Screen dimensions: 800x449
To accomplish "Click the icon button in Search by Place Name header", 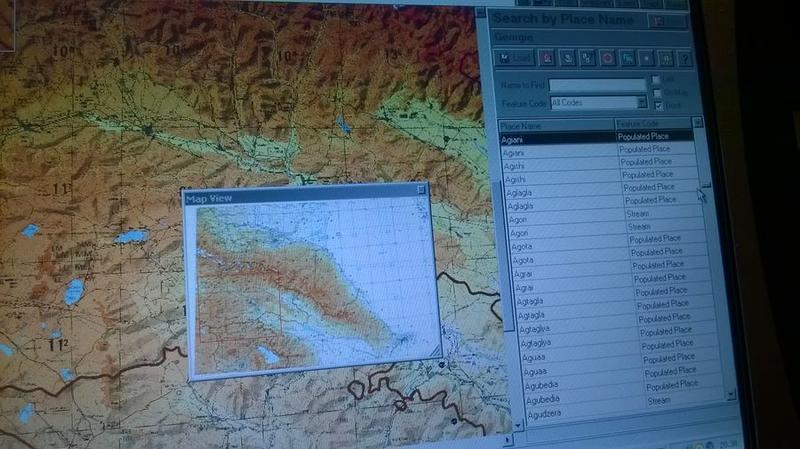I will [667, 21].
